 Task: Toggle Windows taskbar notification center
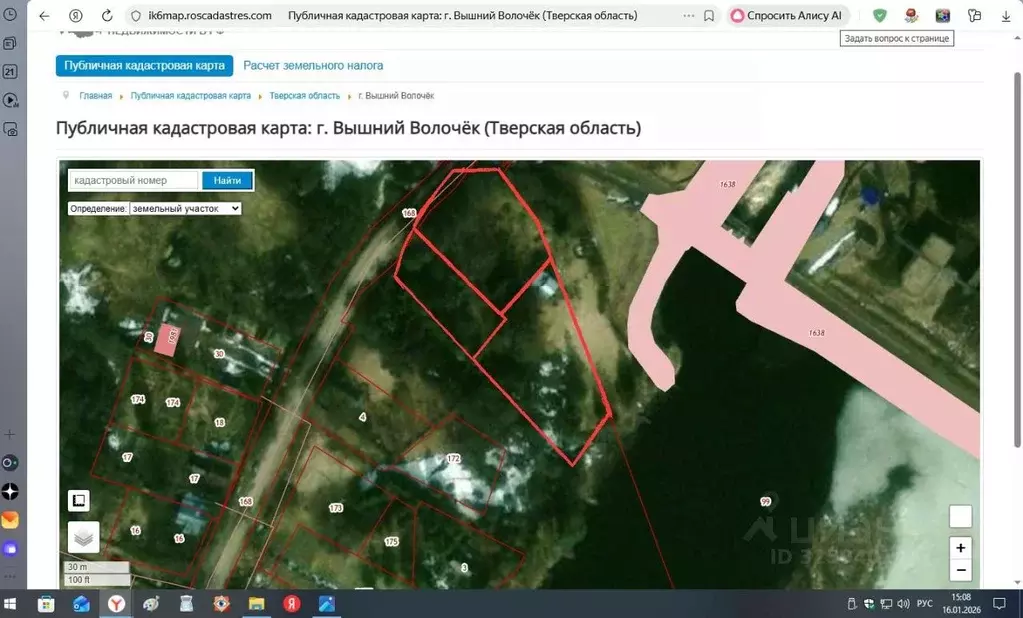pos(998,604)
